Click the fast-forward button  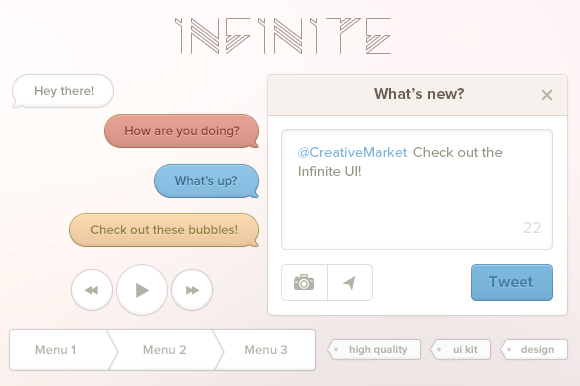pos(192,290)
